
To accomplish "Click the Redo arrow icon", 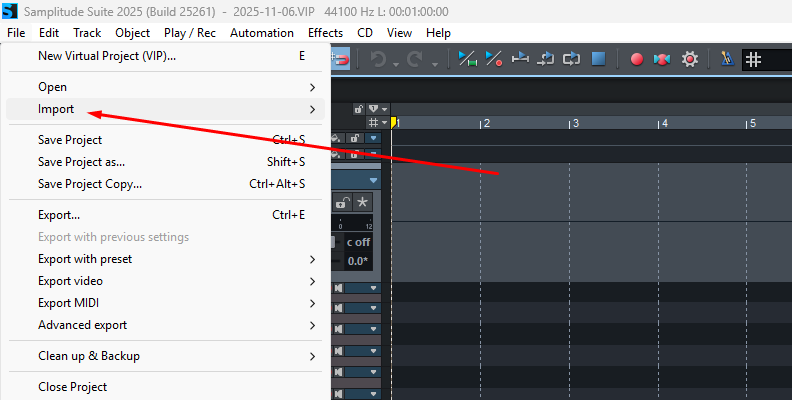I will point(417,60).
